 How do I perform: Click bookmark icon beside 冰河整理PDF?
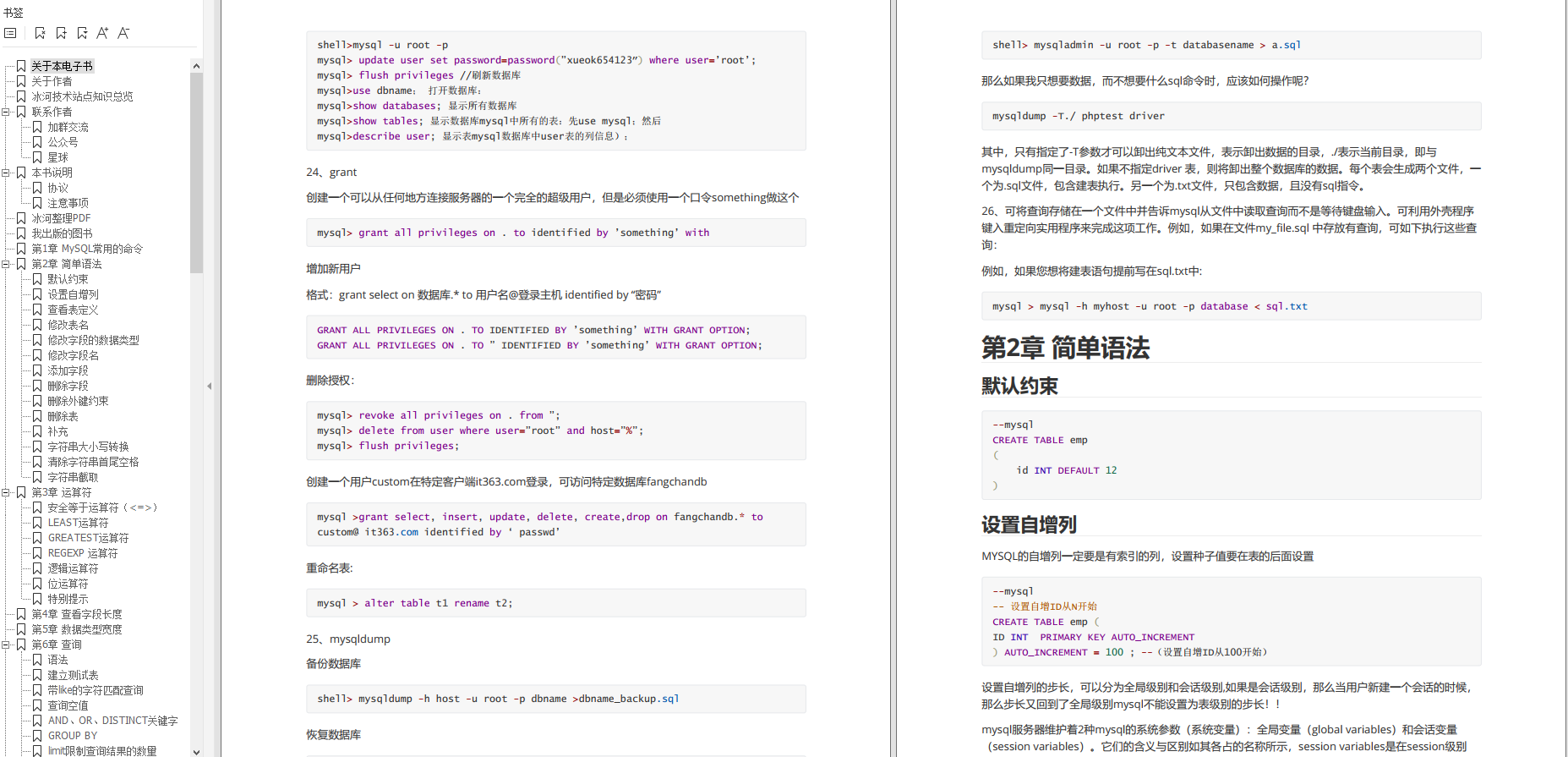[21, 218]
